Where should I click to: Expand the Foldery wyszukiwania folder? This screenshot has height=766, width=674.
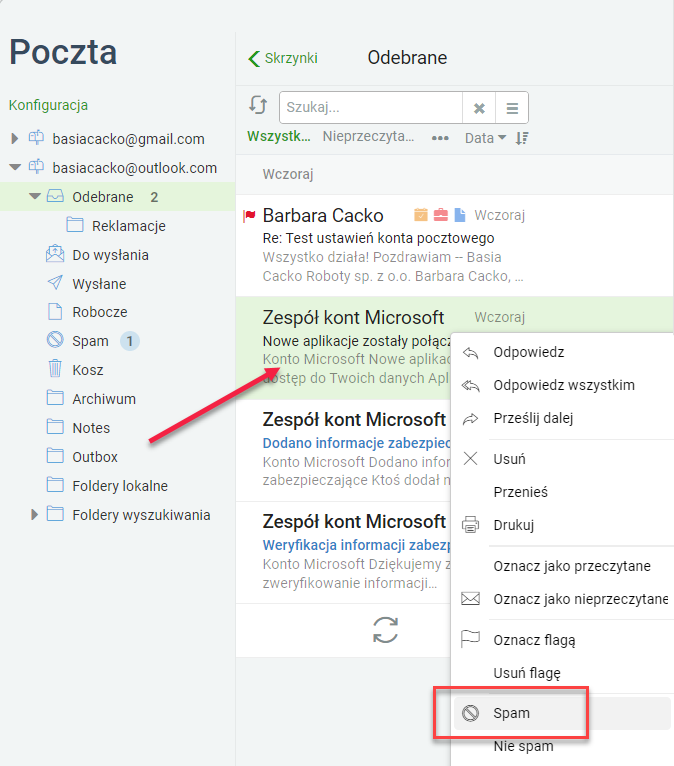[x=34, y=514]
